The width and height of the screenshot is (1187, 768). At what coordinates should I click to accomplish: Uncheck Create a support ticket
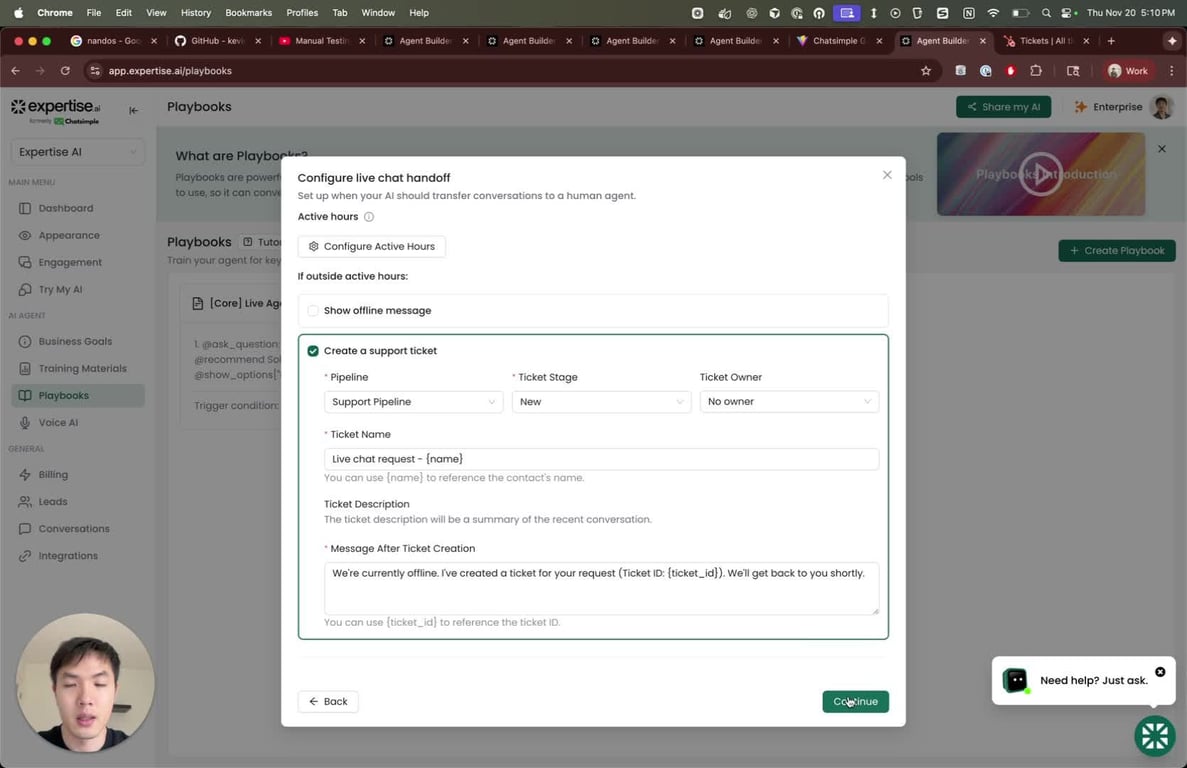pos(313,351)
